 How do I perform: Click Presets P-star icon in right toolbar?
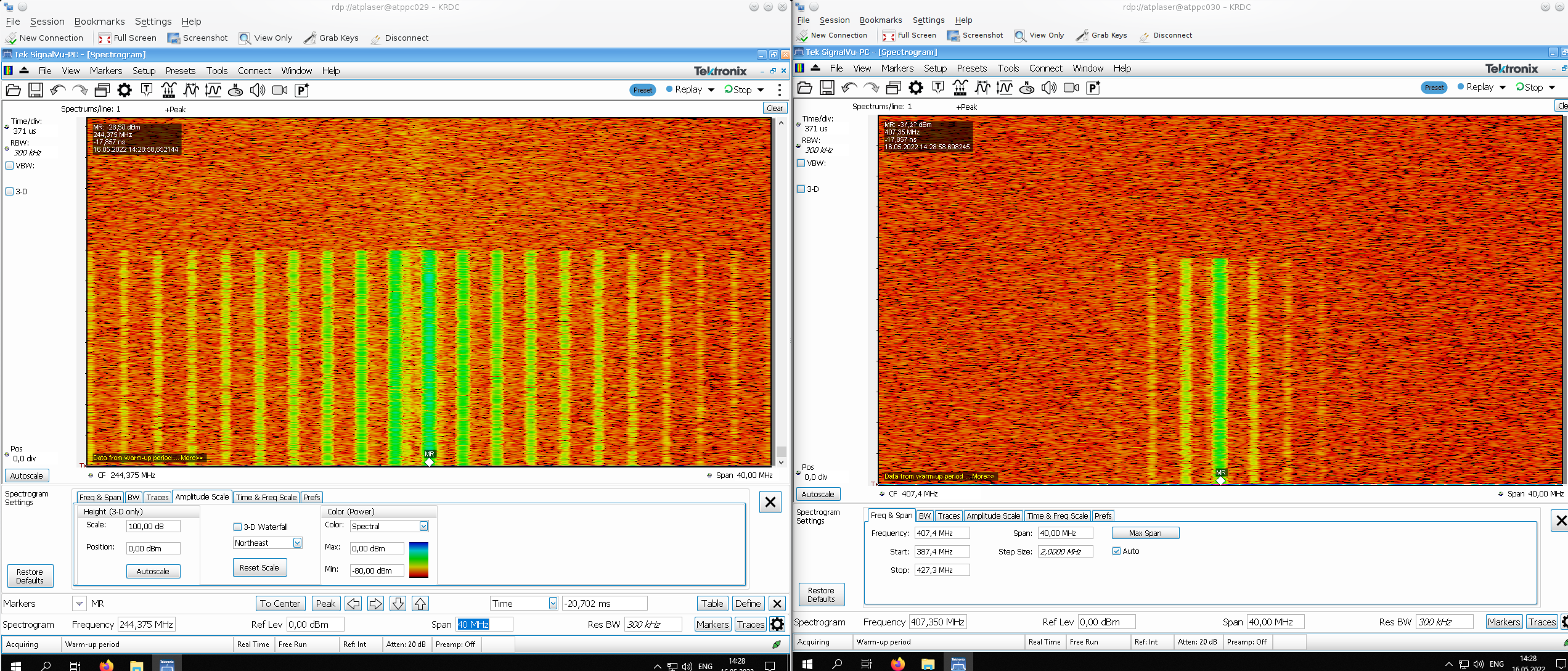click(1093, 88)
